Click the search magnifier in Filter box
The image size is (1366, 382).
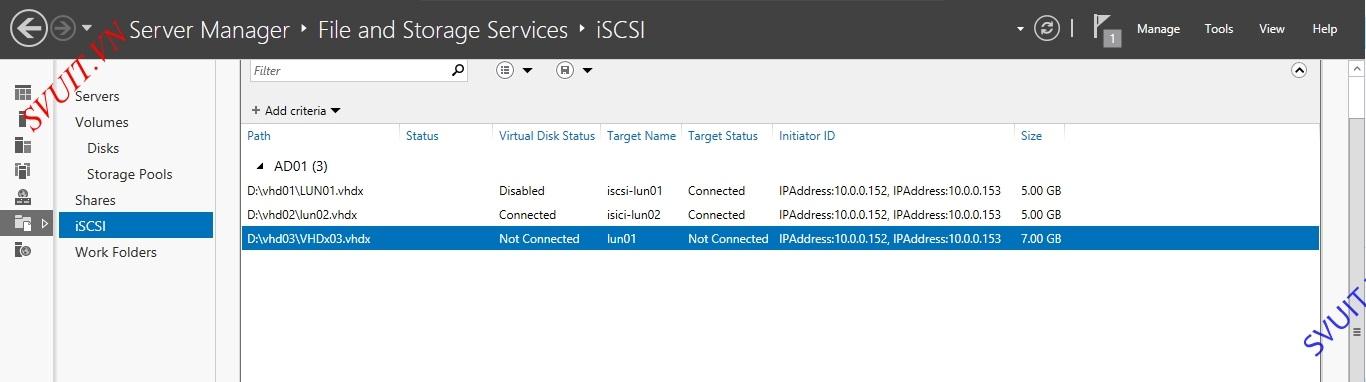(x=458, y=70)
